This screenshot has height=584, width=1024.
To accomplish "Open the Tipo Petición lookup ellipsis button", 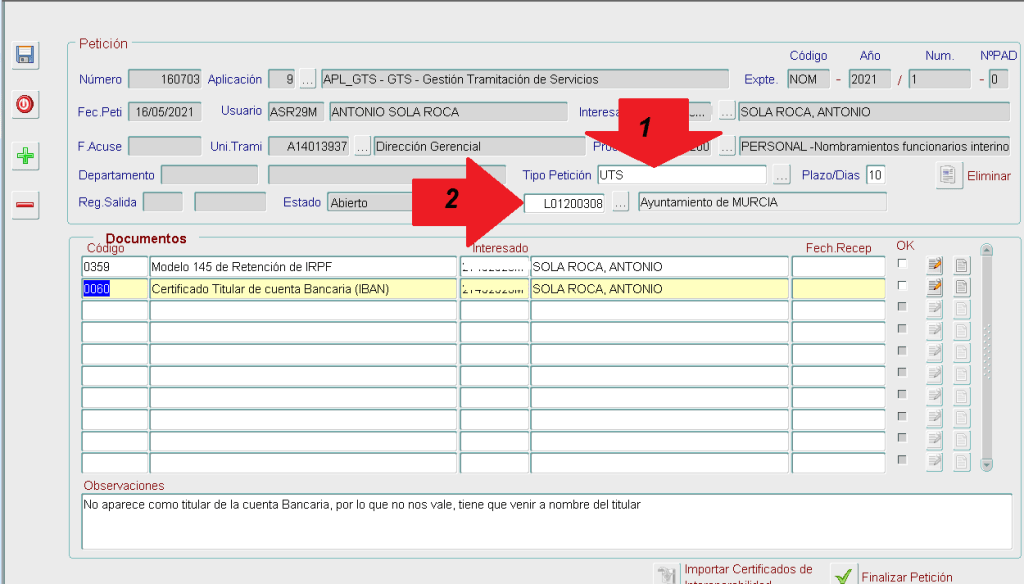I will [x=783, y=175].
